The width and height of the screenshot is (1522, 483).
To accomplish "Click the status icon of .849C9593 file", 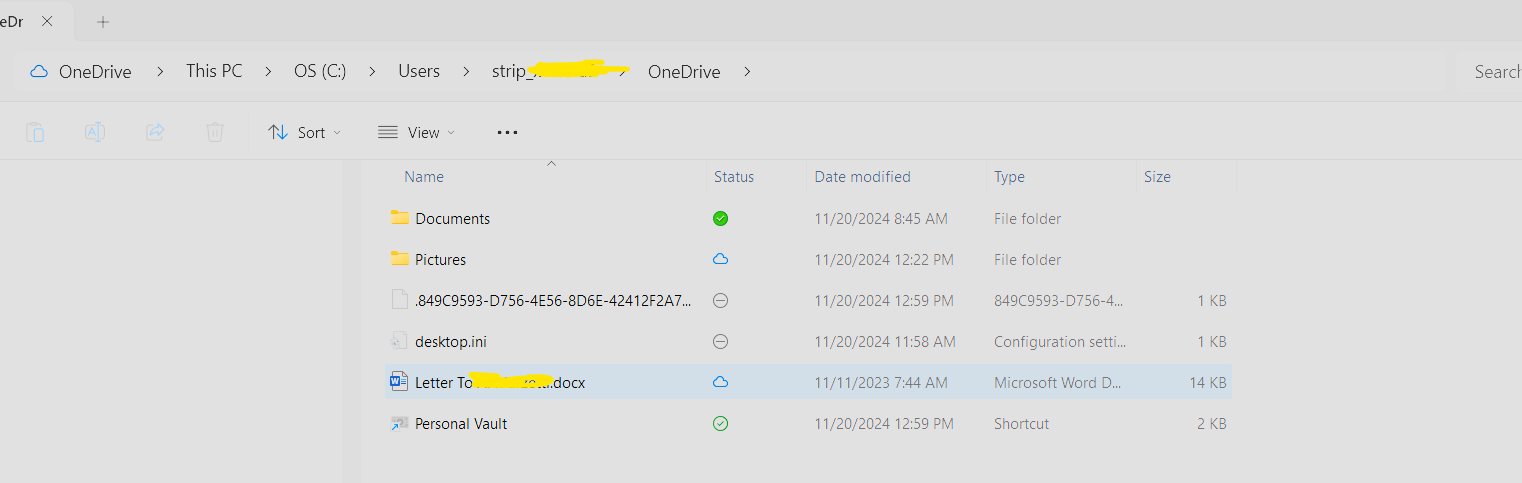I will (x=720, y=300).
